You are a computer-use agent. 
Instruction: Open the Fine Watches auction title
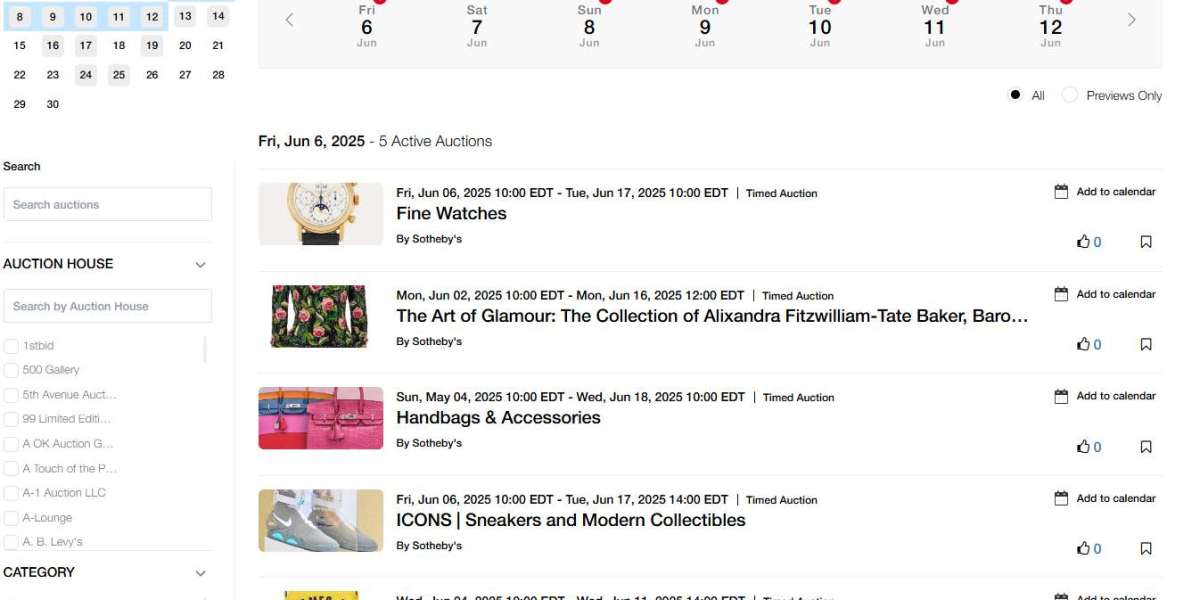[451, 213]
